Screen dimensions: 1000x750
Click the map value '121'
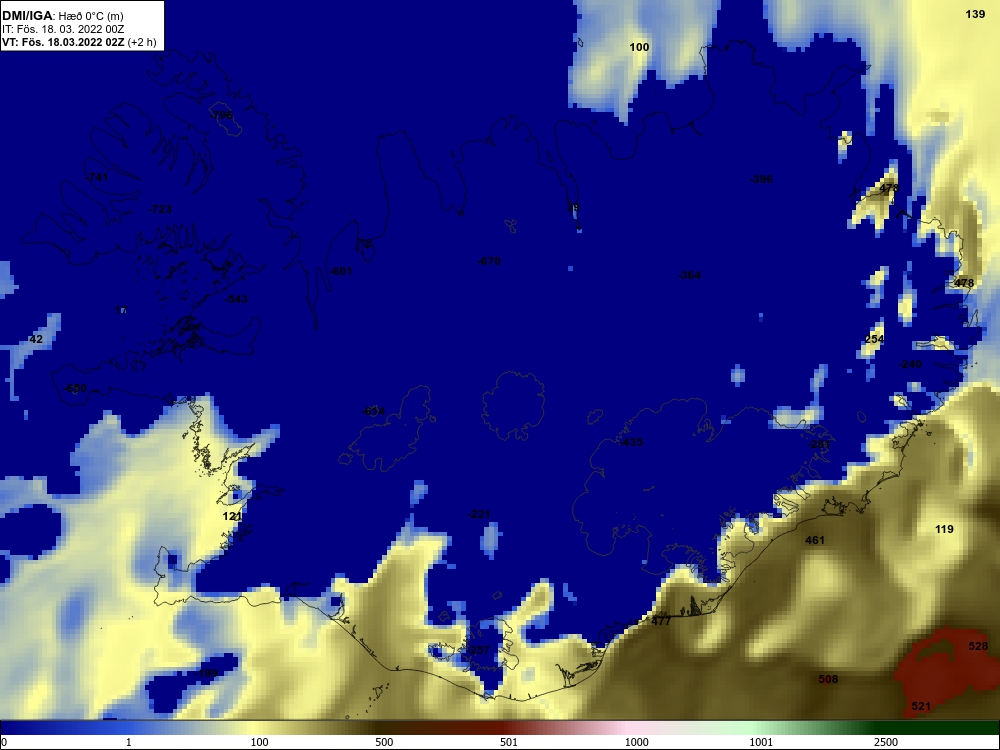point(232,517)
